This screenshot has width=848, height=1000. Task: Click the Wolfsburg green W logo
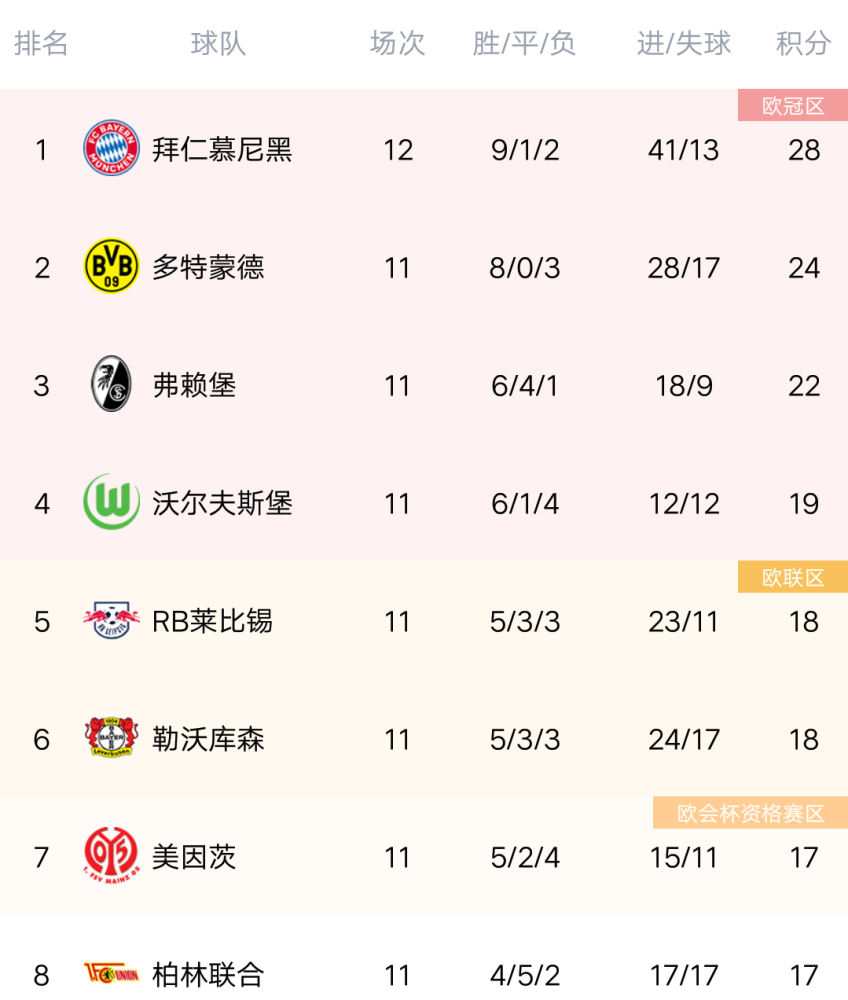click(112, 502)
